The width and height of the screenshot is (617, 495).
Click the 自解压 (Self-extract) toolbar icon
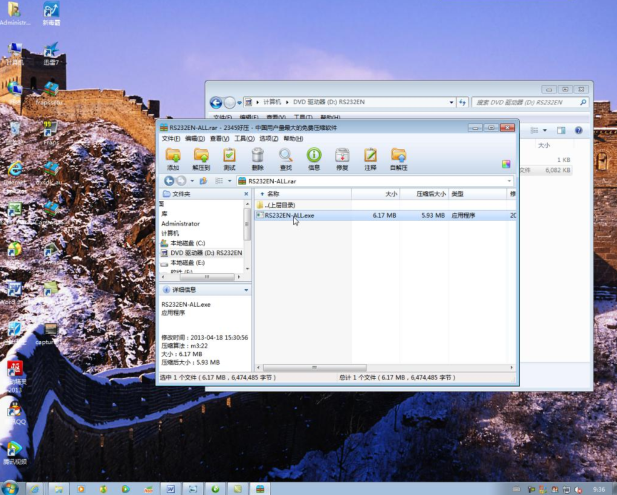[x=399, y=159]
